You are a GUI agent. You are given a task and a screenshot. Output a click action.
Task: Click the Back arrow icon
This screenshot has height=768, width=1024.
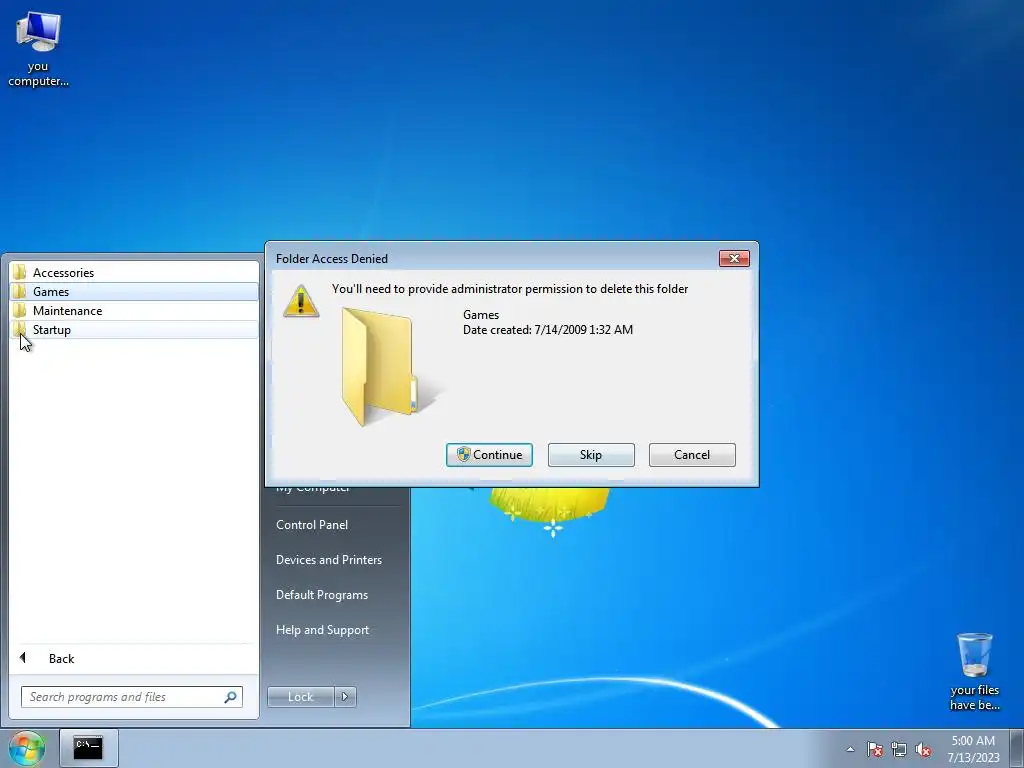coord(23,658)
